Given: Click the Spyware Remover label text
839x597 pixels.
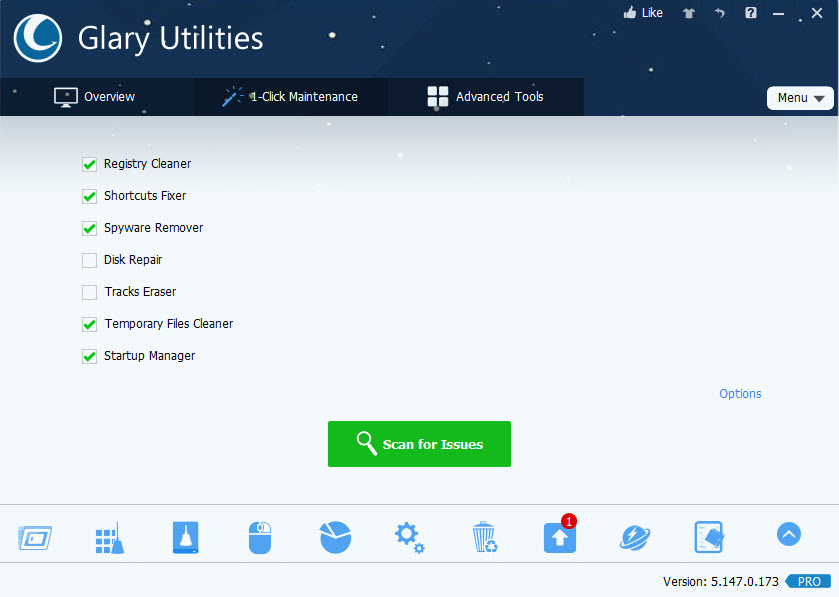Looking at the screenshot, I should click(154, 228).
